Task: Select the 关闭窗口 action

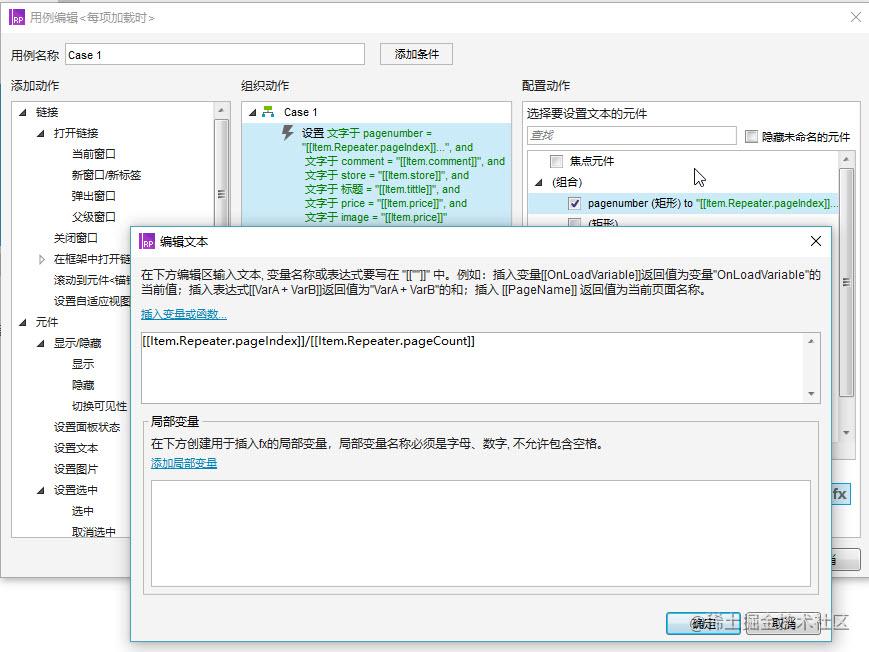Action: [x=76, y=238]
